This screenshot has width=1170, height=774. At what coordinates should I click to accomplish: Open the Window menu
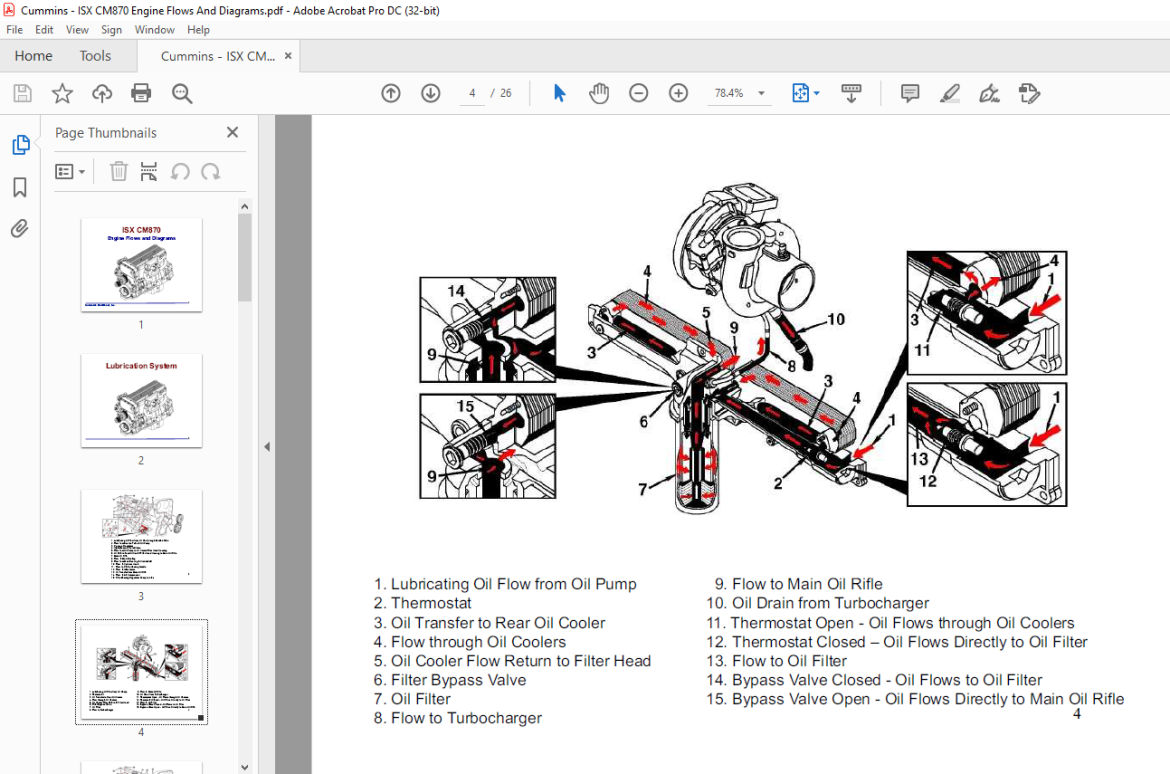click(154, 30)
